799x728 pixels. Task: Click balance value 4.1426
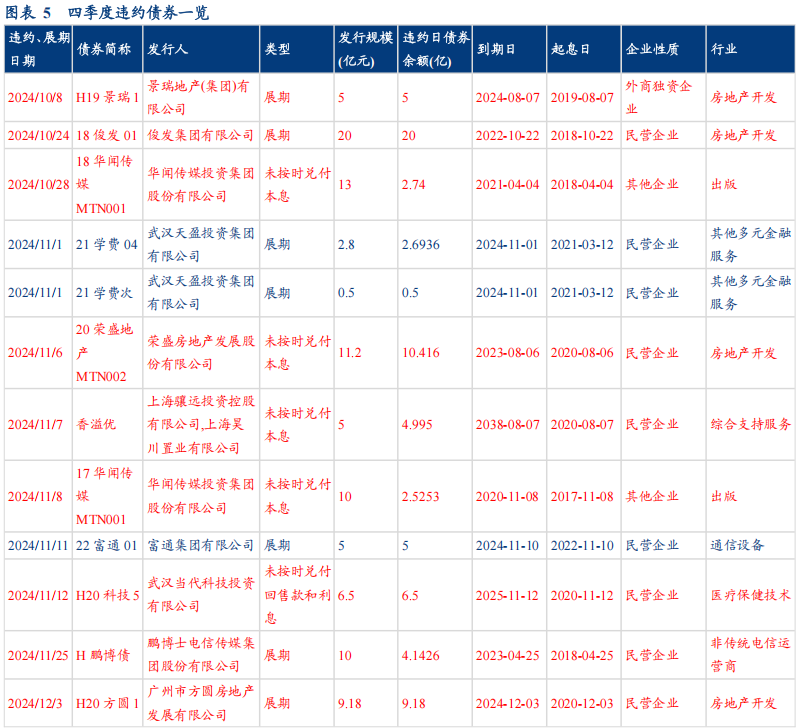(420, 655)
